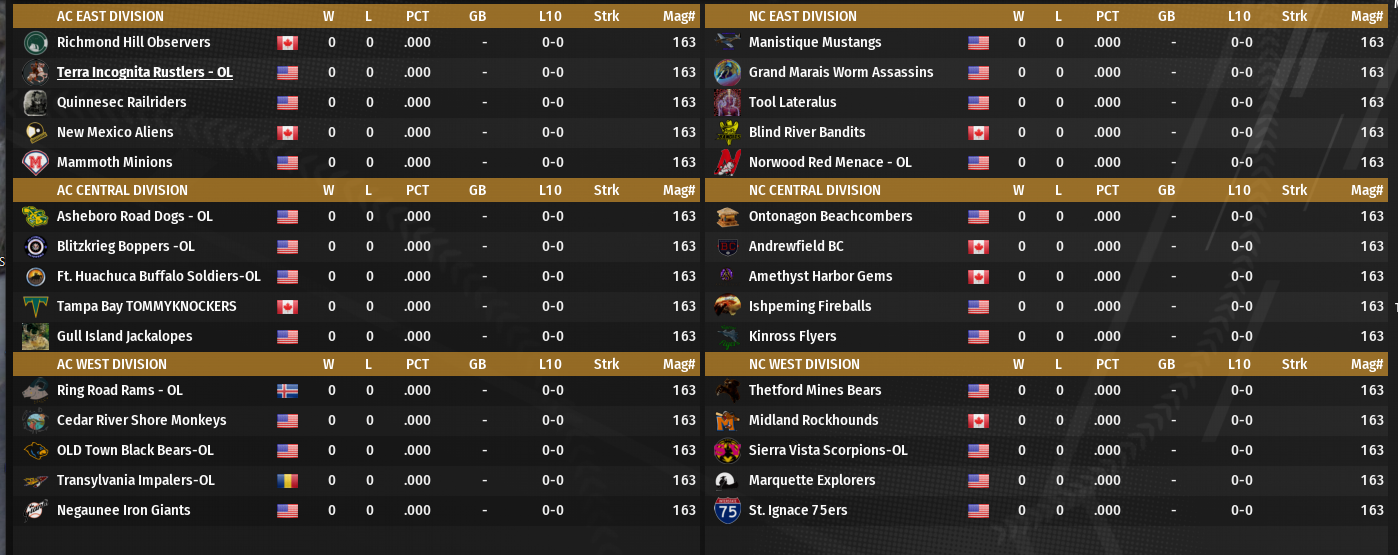Click the Asheboro Road Dogs logo
Image resolution: width=1398 pixels, height=555 pixels.
coord(35,216)
